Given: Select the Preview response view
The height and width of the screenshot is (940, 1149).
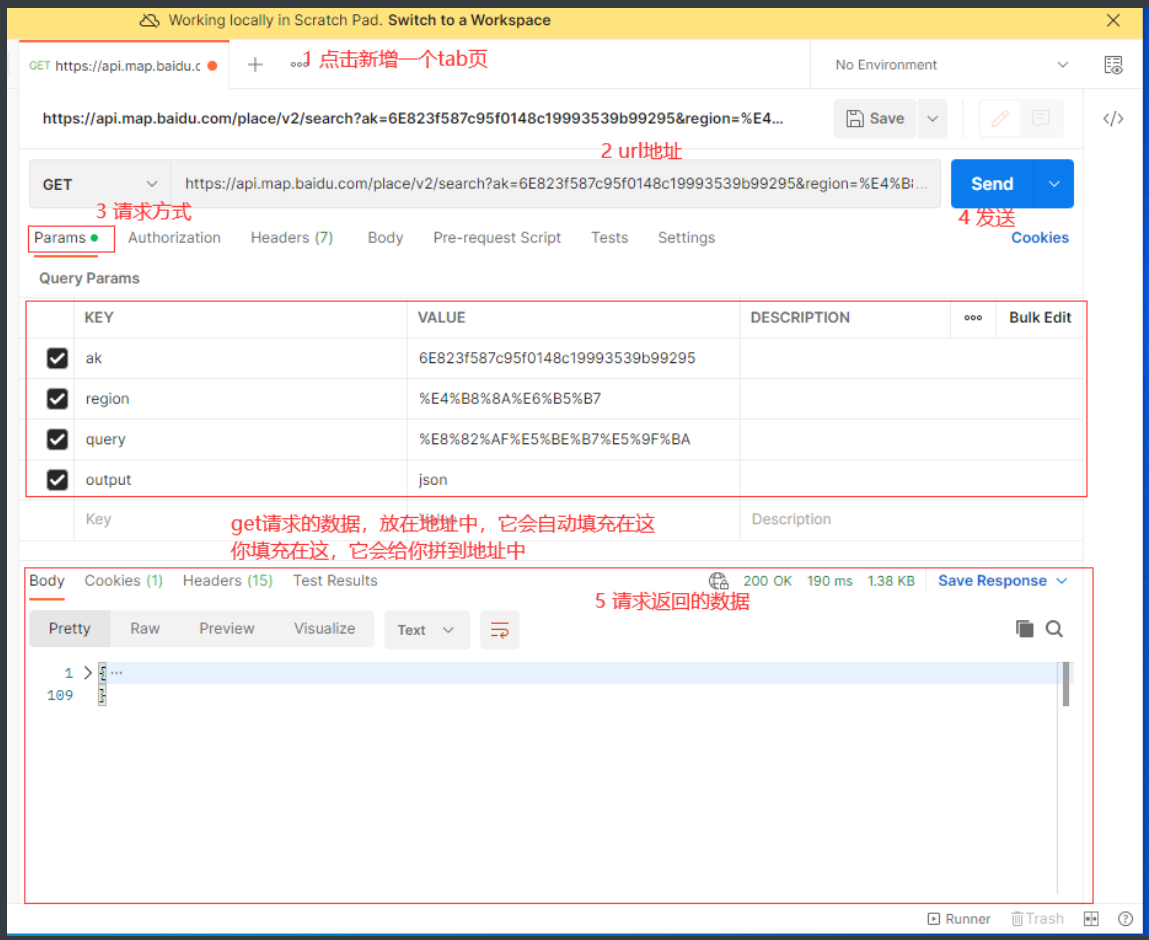Looking at the screenshot, I should [226, 629].
